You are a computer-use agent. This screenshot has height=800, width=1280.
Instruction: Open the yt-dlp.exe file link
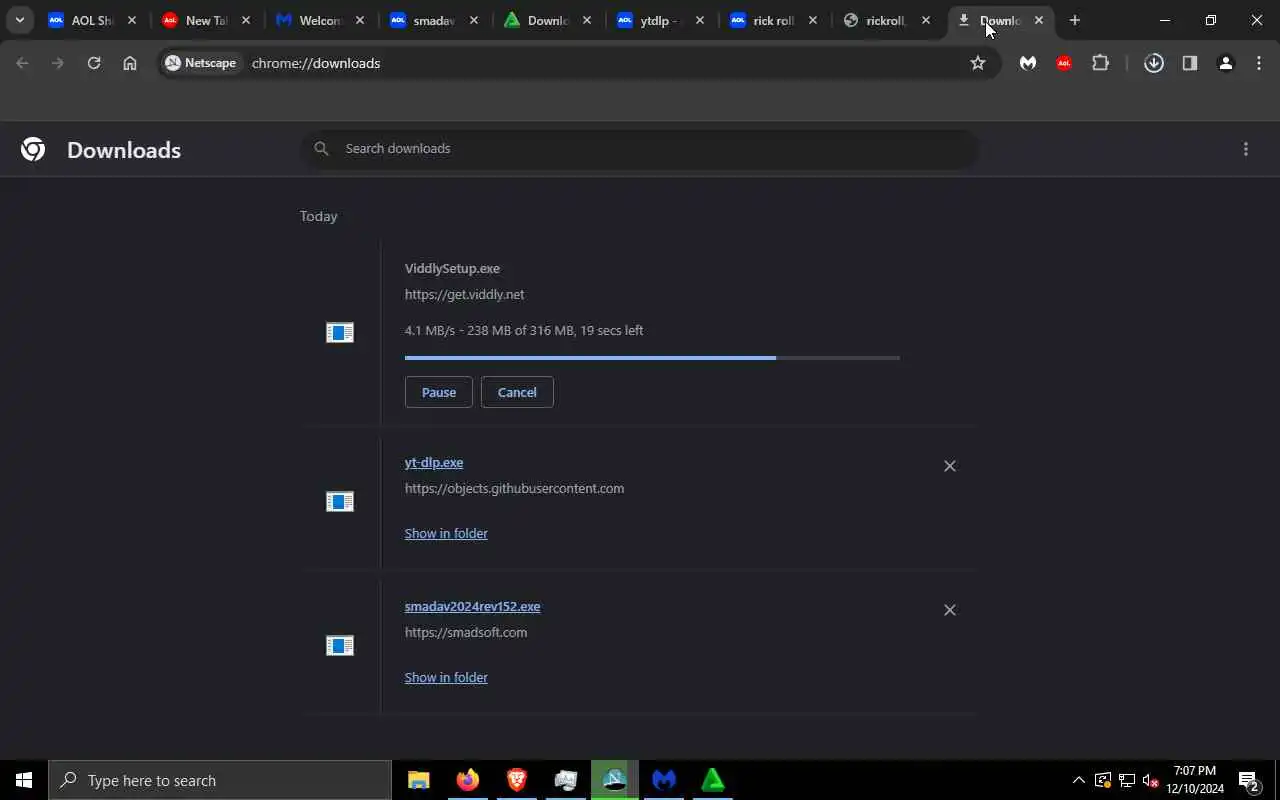tap(434, 462)
